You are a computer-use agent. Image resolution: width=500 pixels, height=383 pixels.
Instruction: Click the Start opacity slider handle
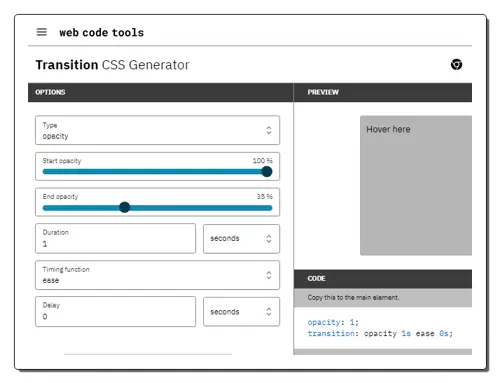267,172
